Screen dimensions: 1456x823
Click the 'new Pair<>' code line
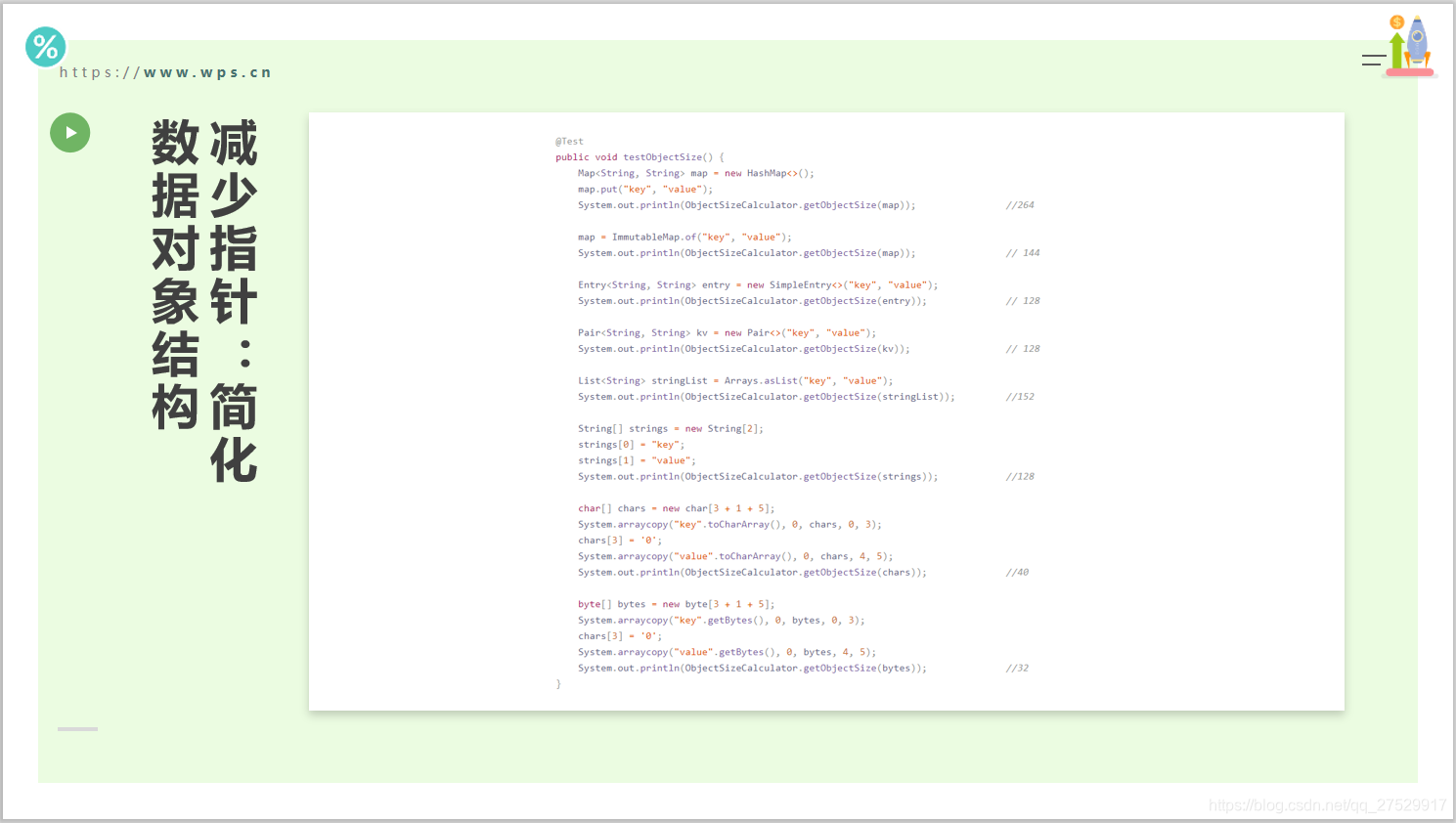coord(727,333)
